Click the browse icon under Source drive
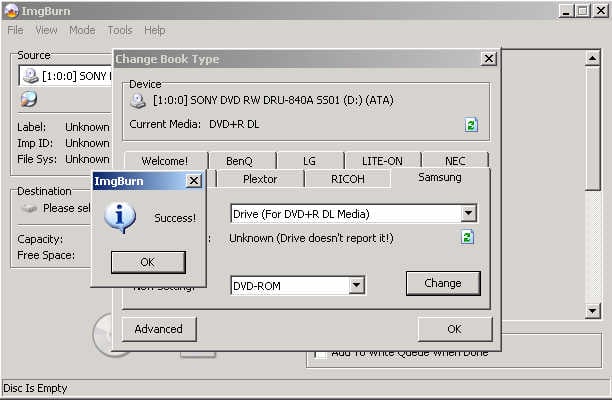 click(29, 100)
